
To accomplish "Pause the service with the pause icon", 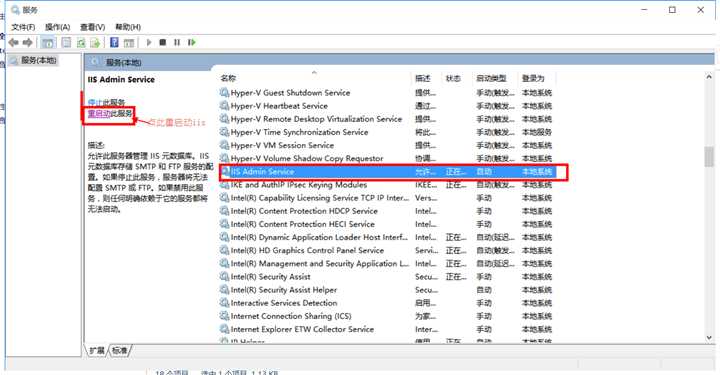I will 177,42.
